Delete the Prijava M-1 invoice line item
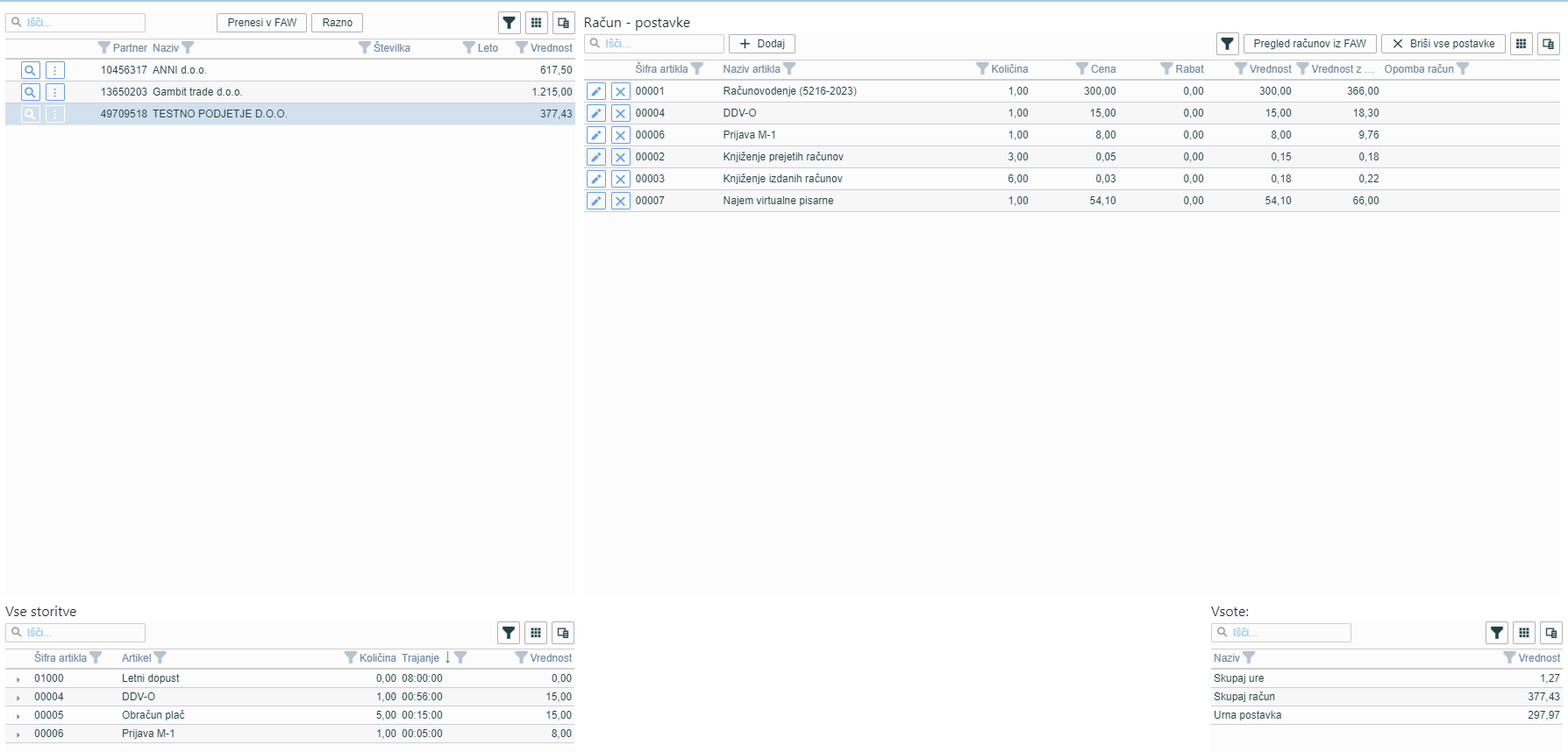This screenshot has width=1568, height=752. coord(620,135)
